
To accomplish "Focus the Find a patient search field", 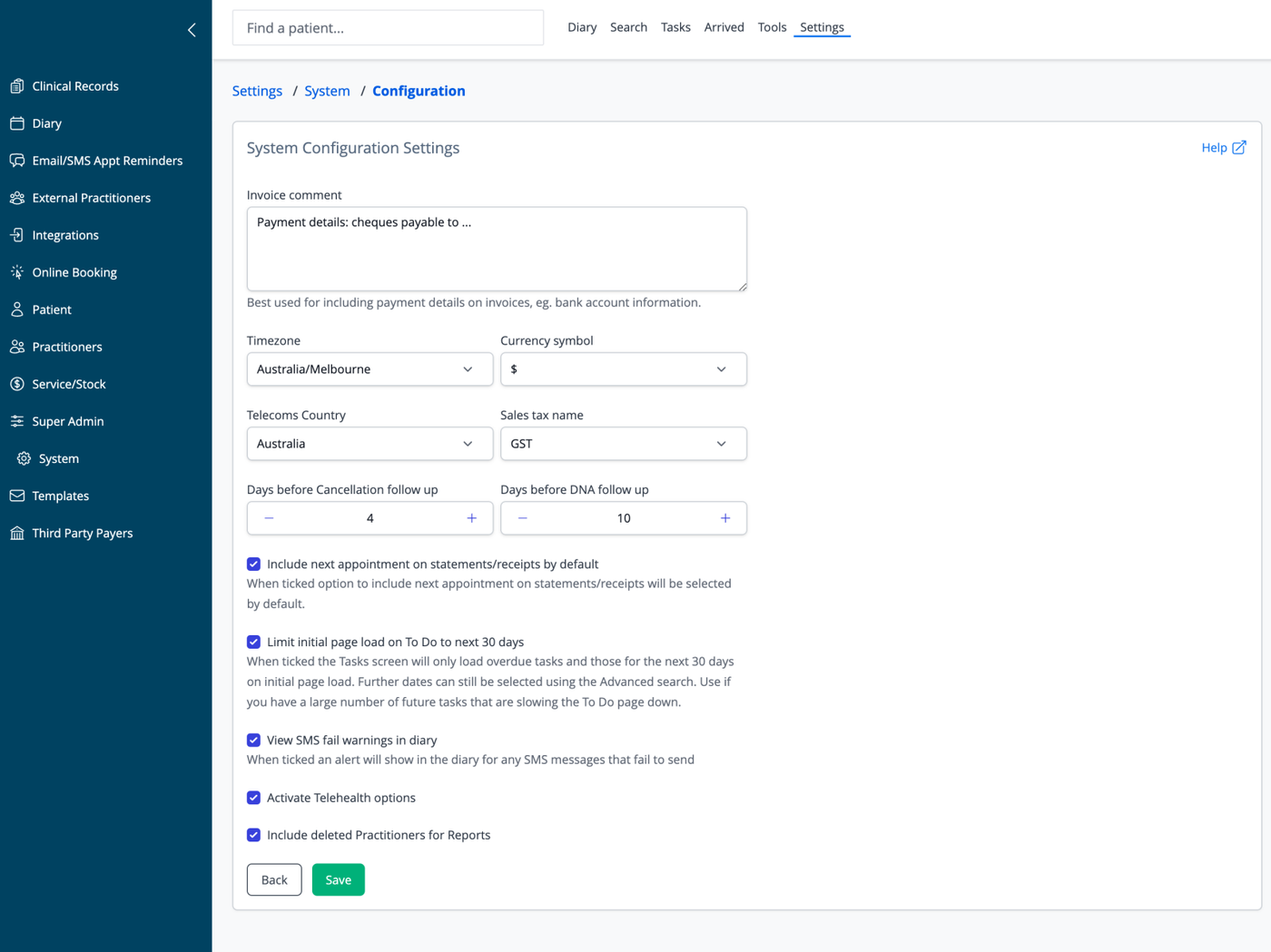I will click(388, 28).
